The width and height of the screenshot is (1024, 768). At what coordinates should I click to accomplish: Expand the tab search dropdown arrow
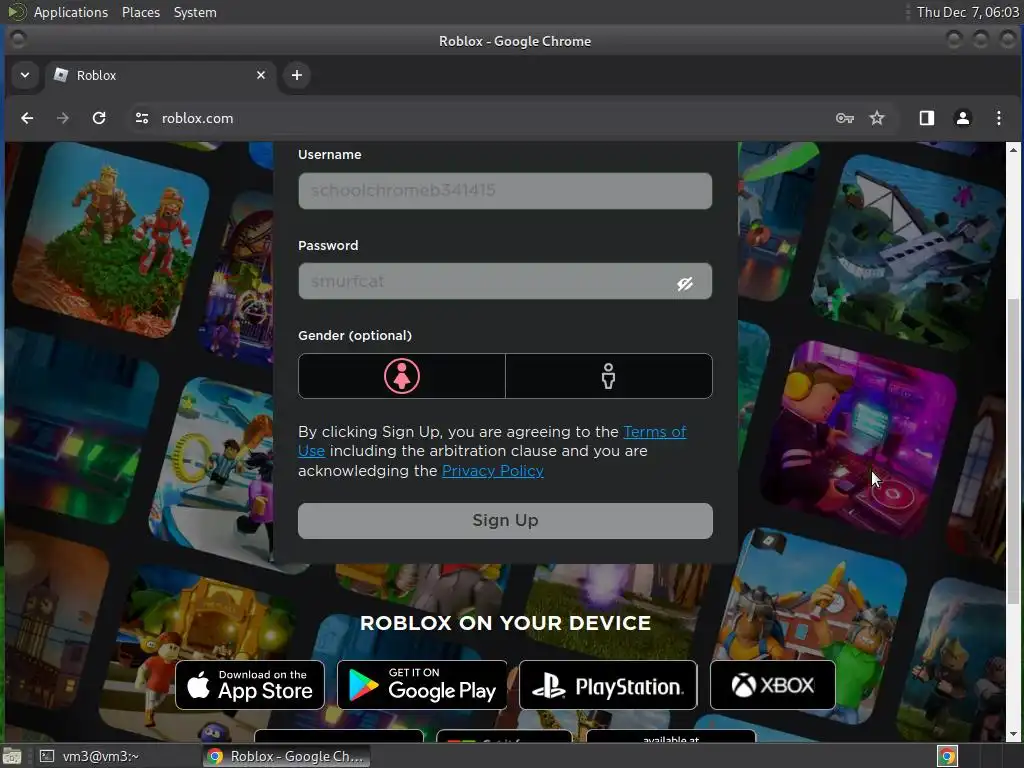pyautogui.click(x=25, y=75)
